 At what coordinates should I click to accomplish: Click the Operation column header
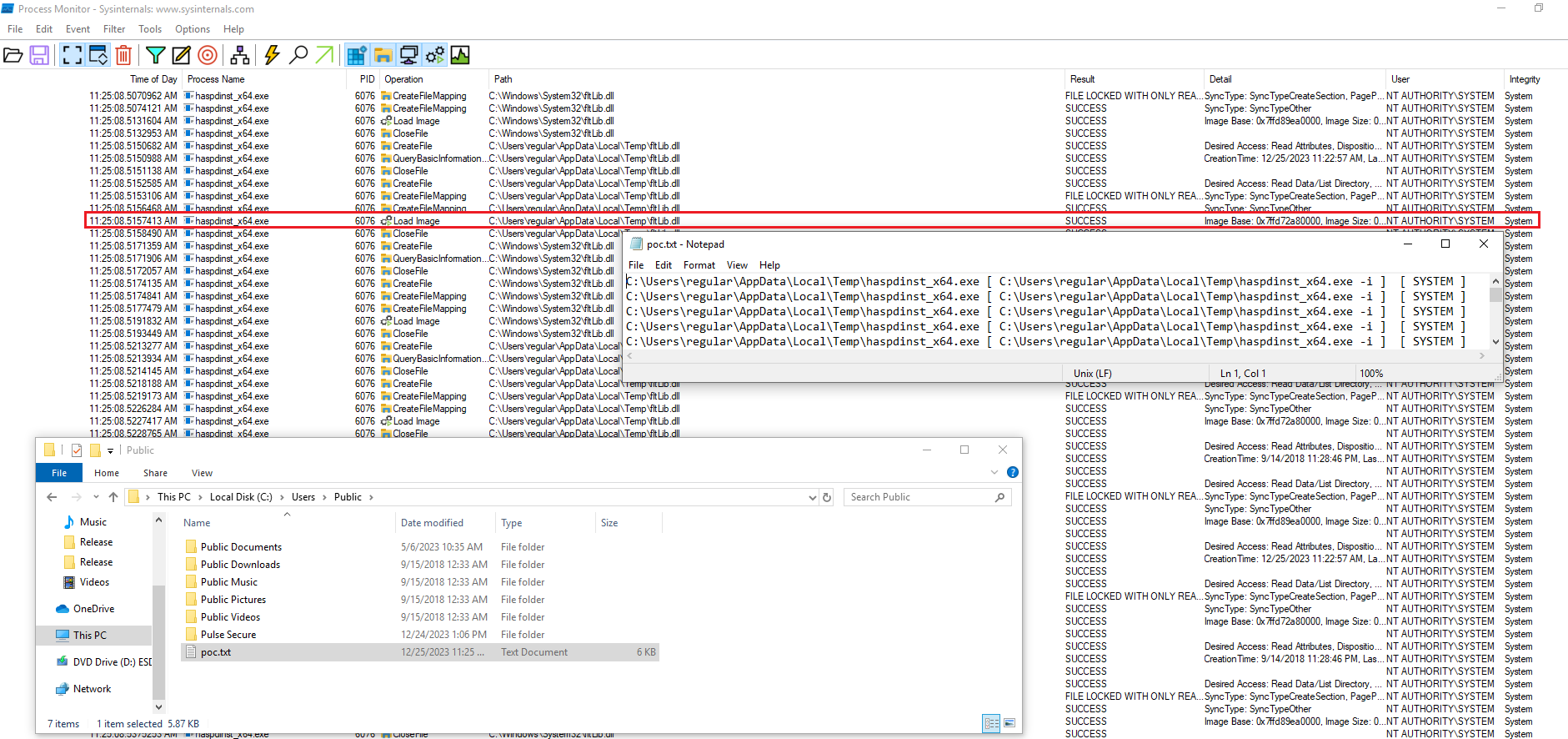(403, 79)
